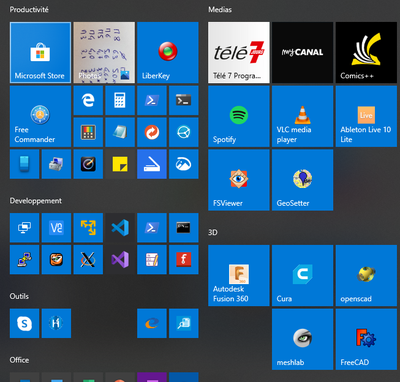Open the document search magnifier tile

click(184, 323)
